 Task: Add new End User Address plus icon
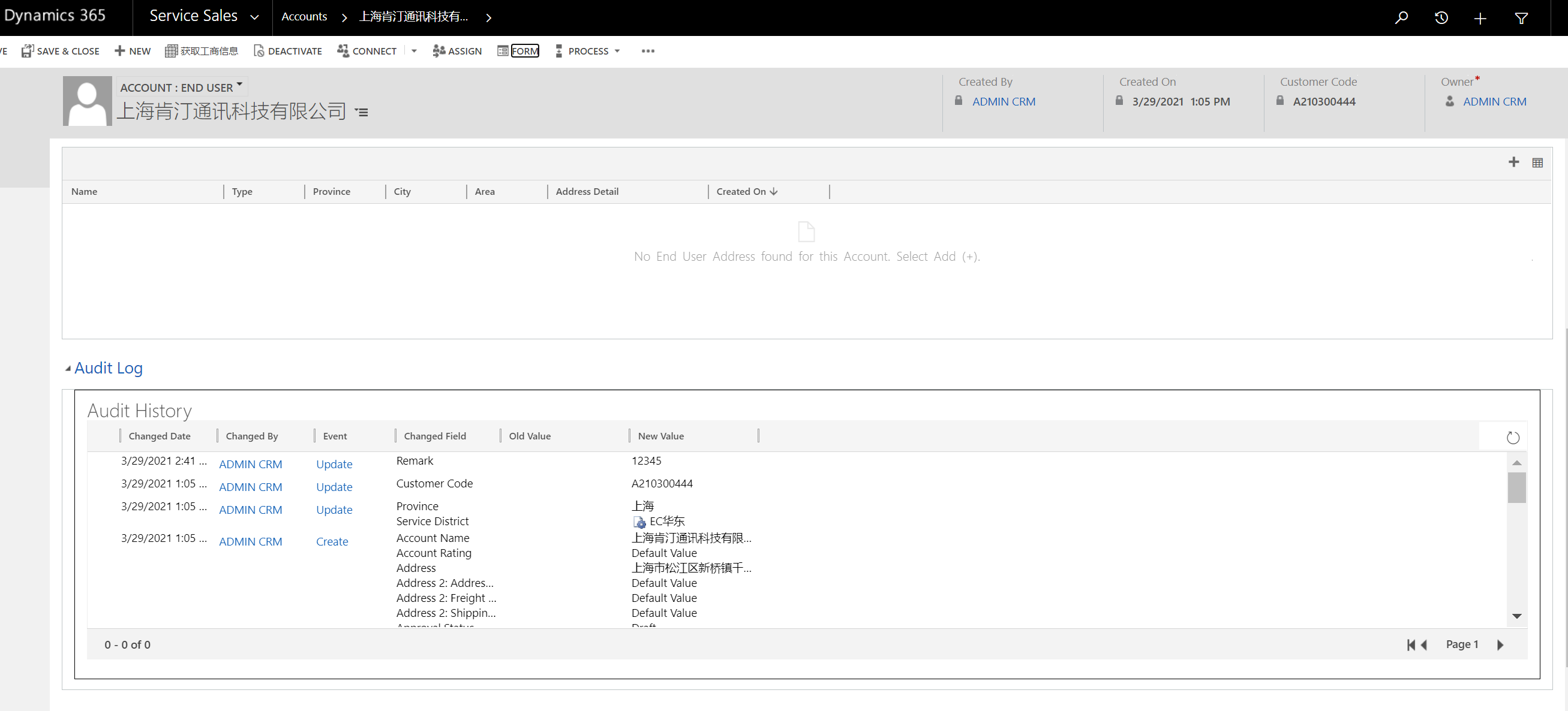1513,162
